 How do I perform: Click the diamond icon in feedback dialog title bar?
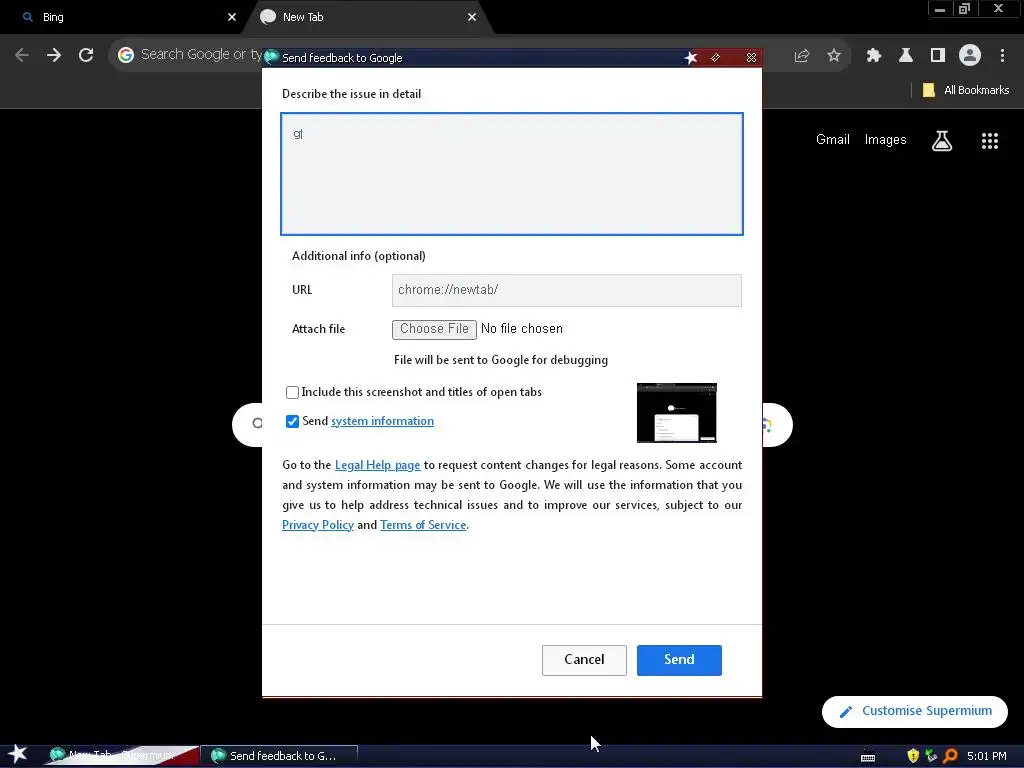click(716, 58)
